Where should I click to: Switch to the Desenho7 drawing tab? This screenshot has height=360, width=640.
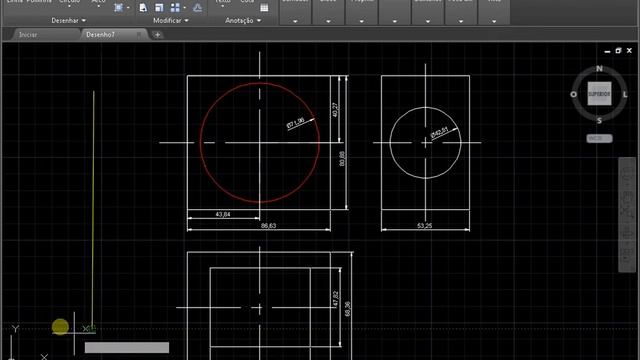tap(100, 35)
